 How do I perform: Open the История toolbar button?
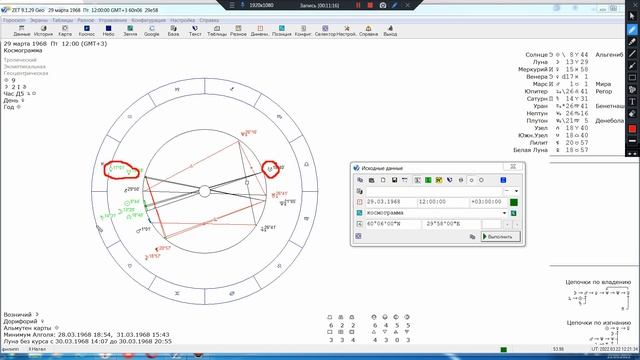pyautogui.click(x=43, y=31)
